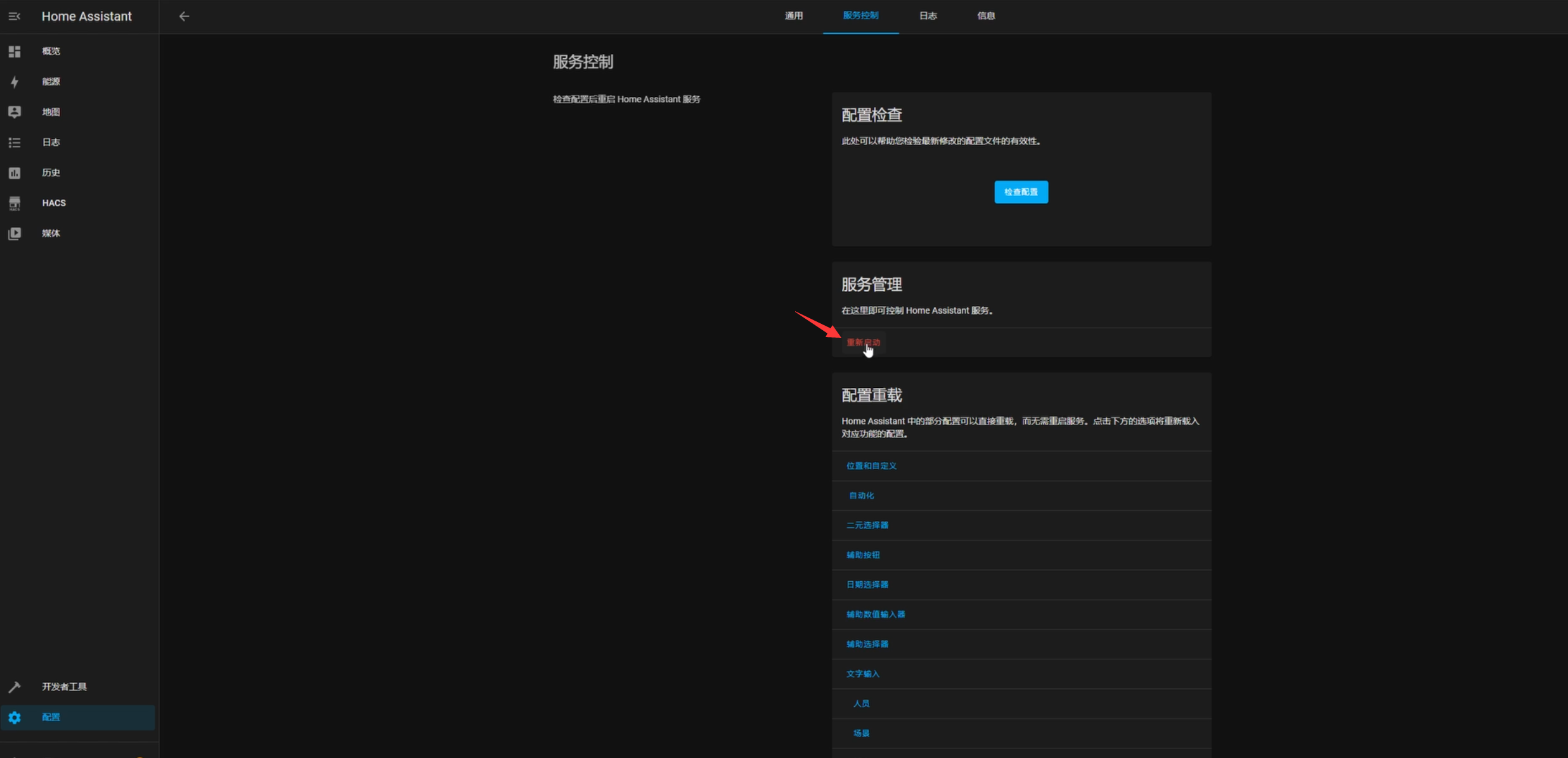Click the blue 检查配置 button
The image size is (1568, 758).
[1021, 192]
